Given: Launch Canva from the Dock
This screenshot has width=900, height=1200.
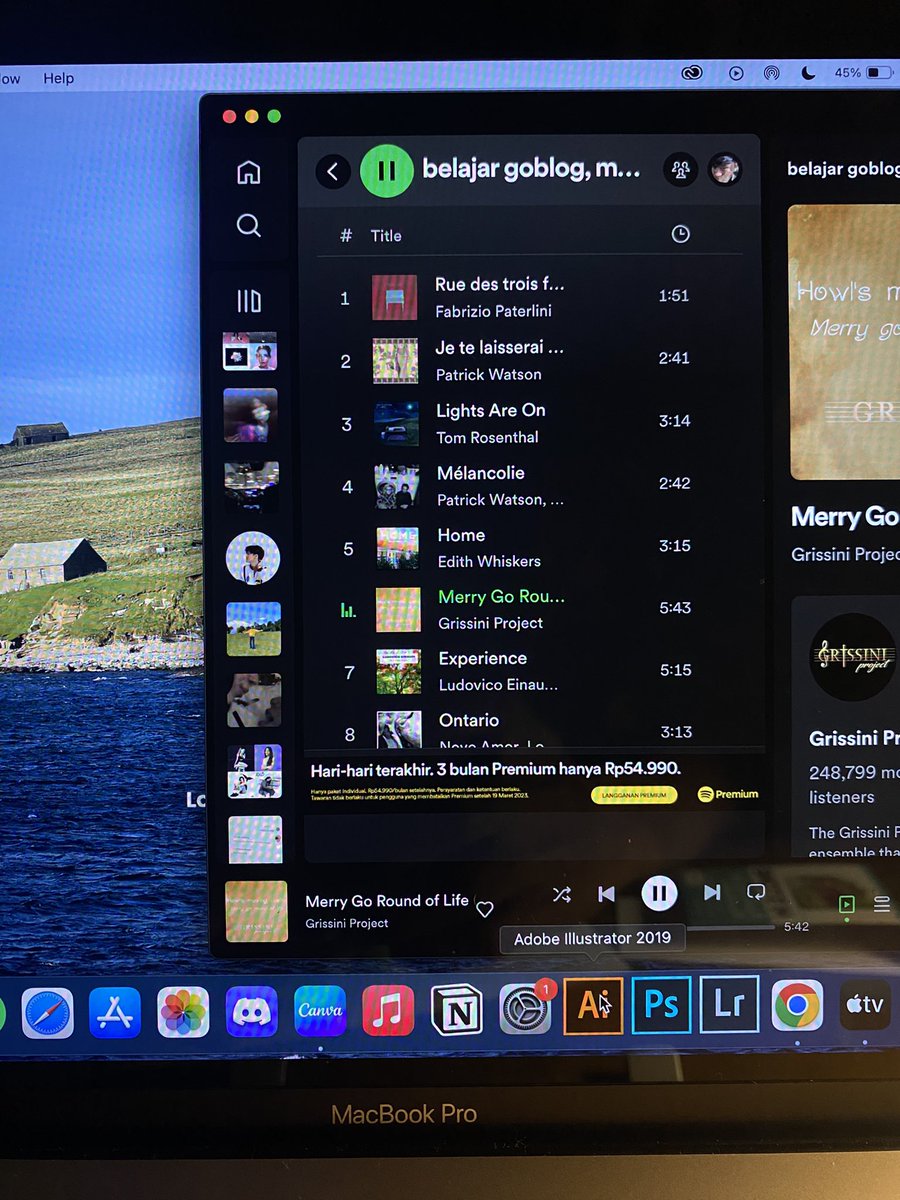Looking at the screenshot, I should (320, 1010).
